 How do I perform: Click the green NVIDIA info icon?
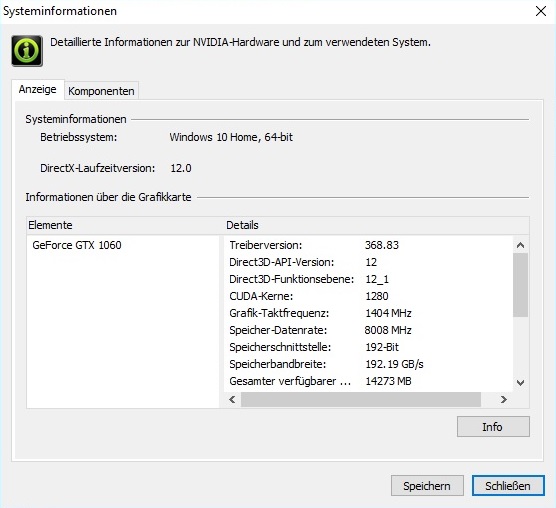pyautogui.click(x=27, y=51)
